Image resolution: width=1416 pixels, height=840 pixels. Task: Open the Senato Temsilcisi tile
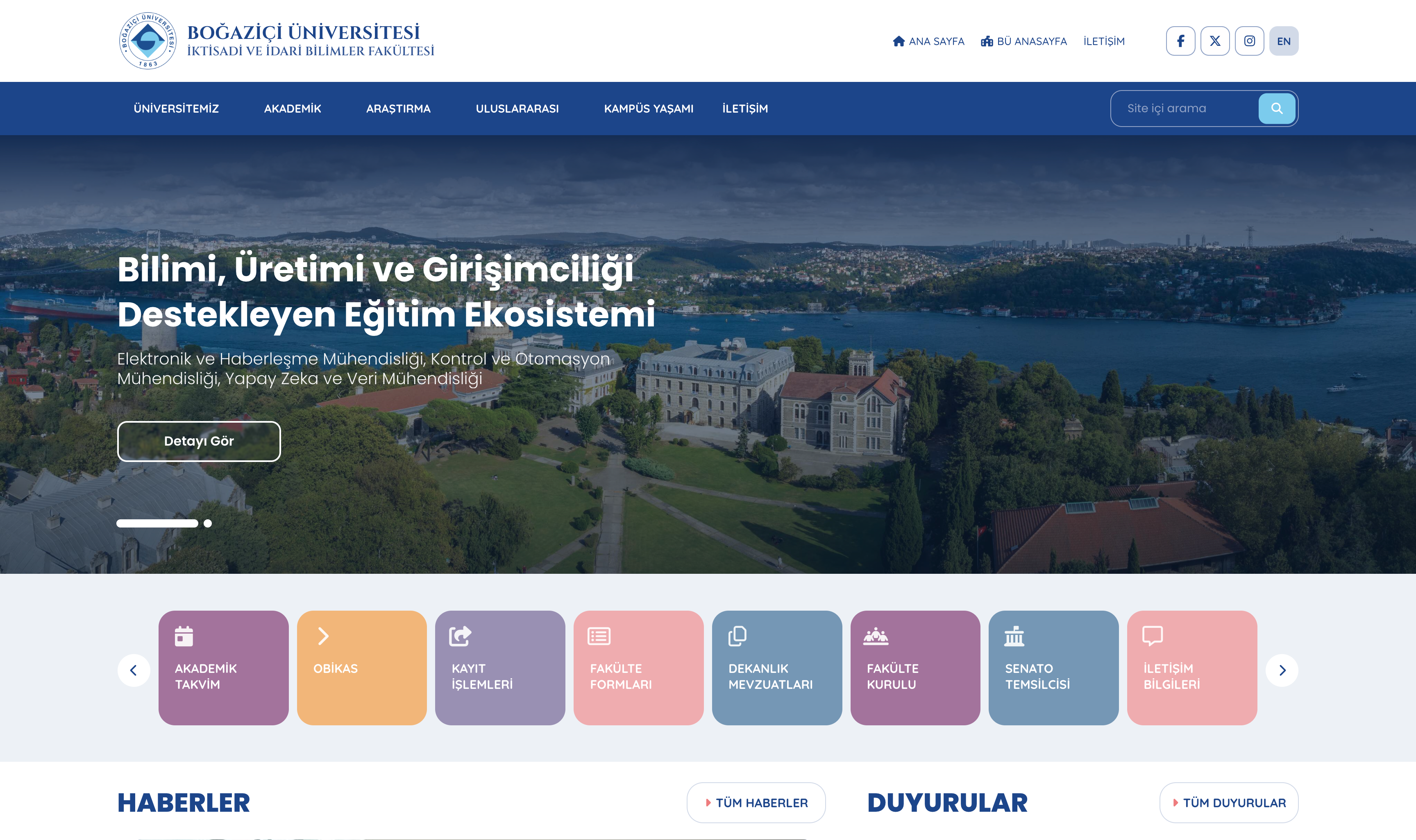(x=1053, y=667)
